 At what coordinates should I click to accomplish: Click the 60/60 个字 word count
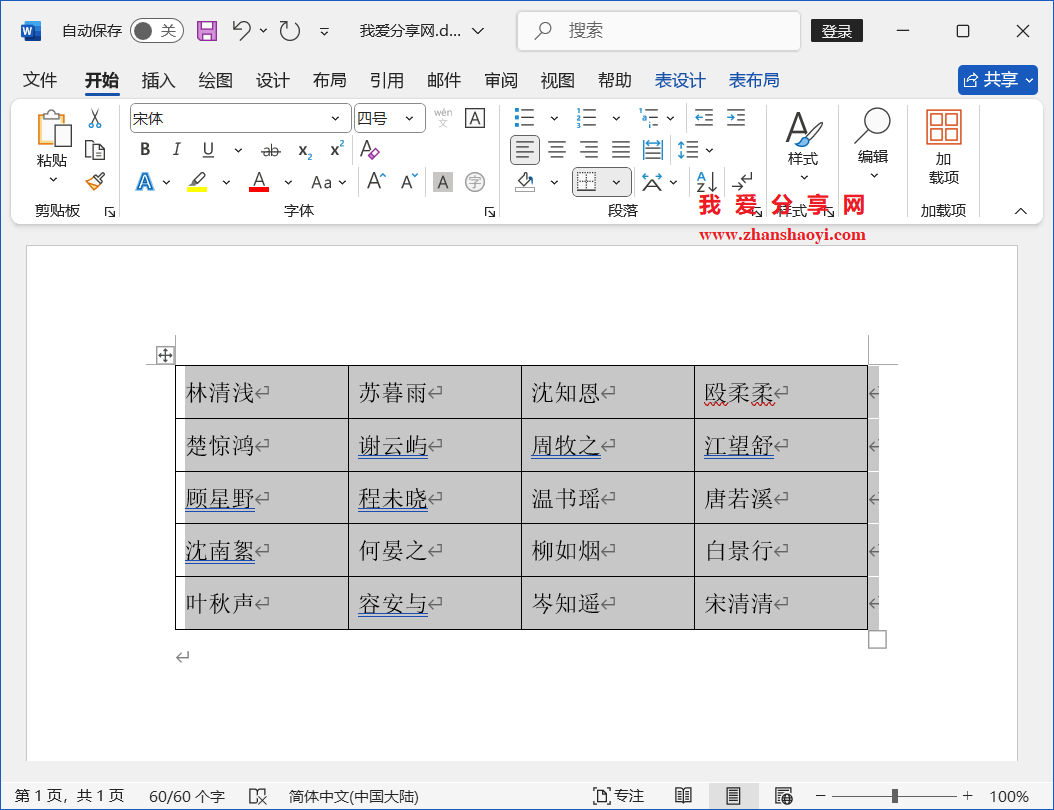pos(187,797)
